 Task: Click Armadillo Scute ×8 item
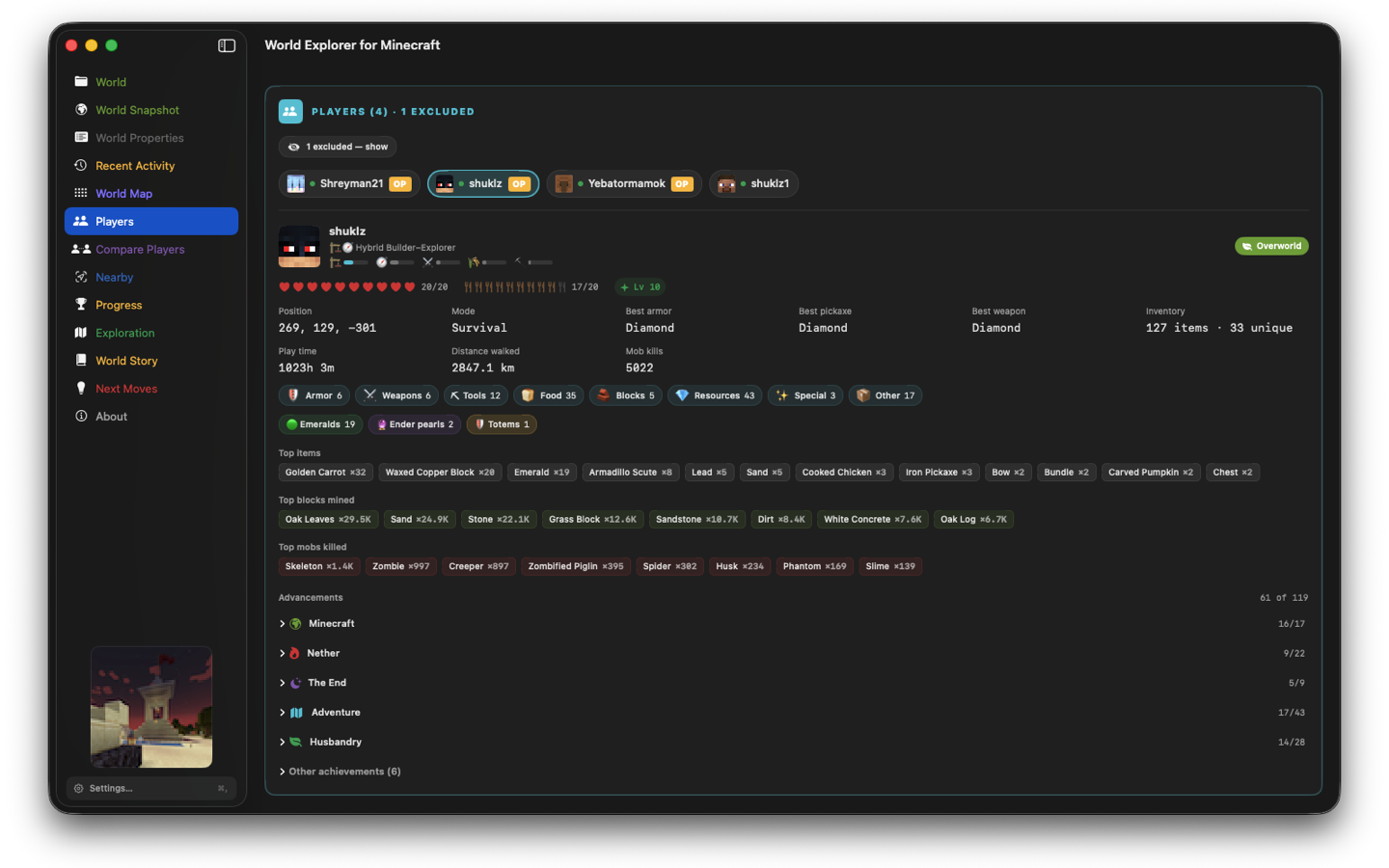(631, 473)
